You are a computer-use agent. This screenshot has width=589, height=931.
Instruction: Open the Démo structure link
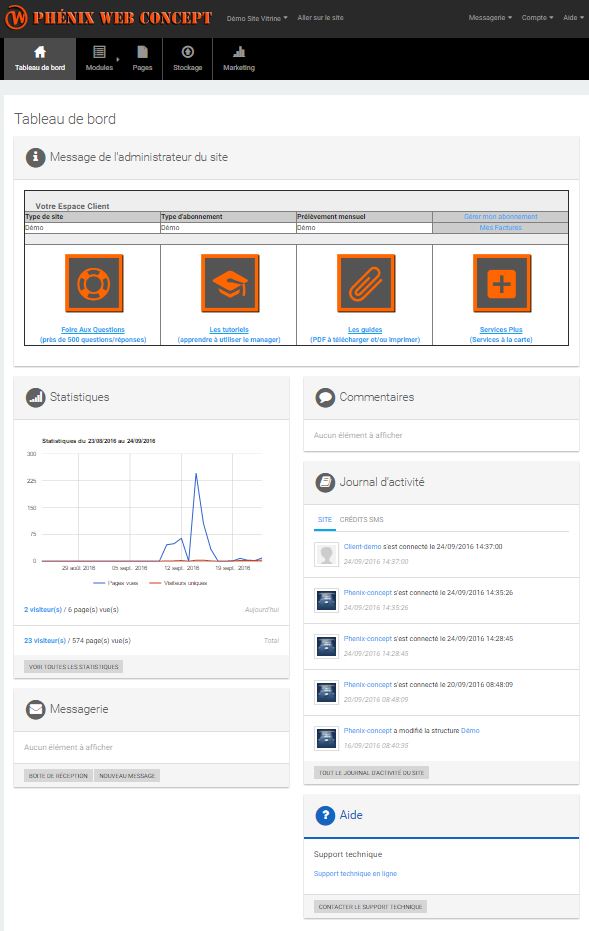tap(470, 730)
